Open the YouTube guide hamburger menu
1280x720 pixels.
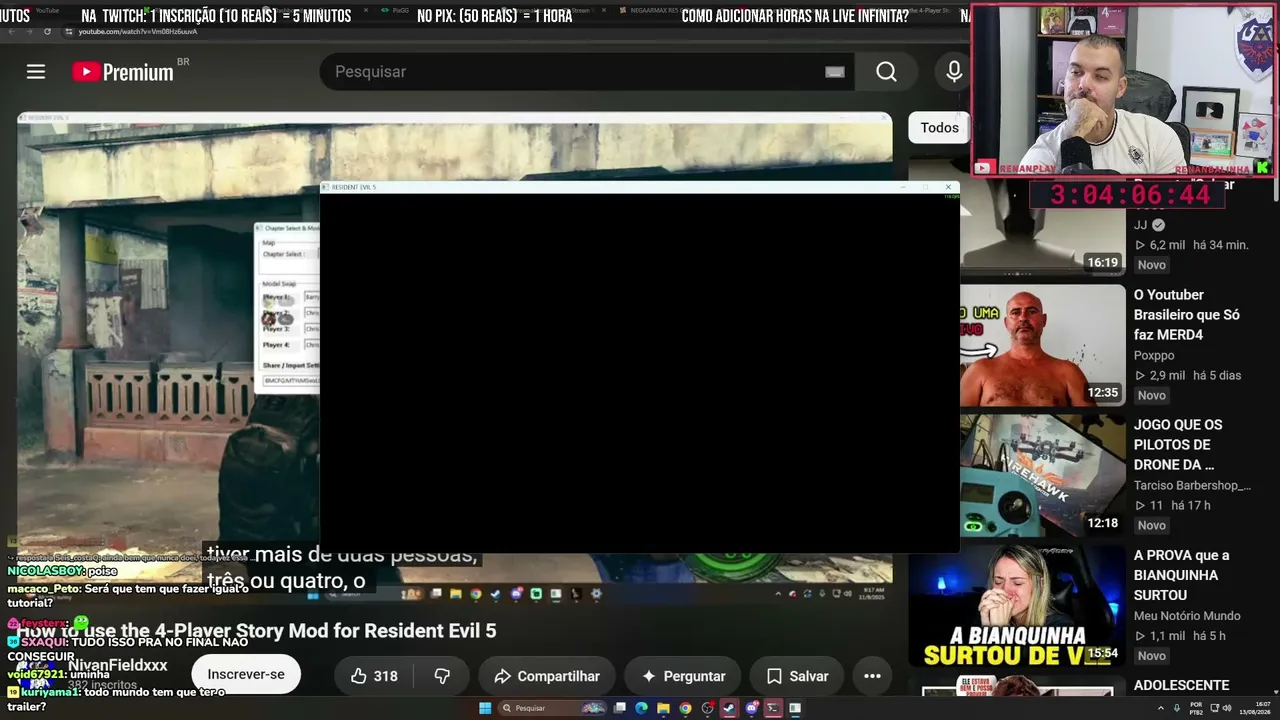point(36,72)
